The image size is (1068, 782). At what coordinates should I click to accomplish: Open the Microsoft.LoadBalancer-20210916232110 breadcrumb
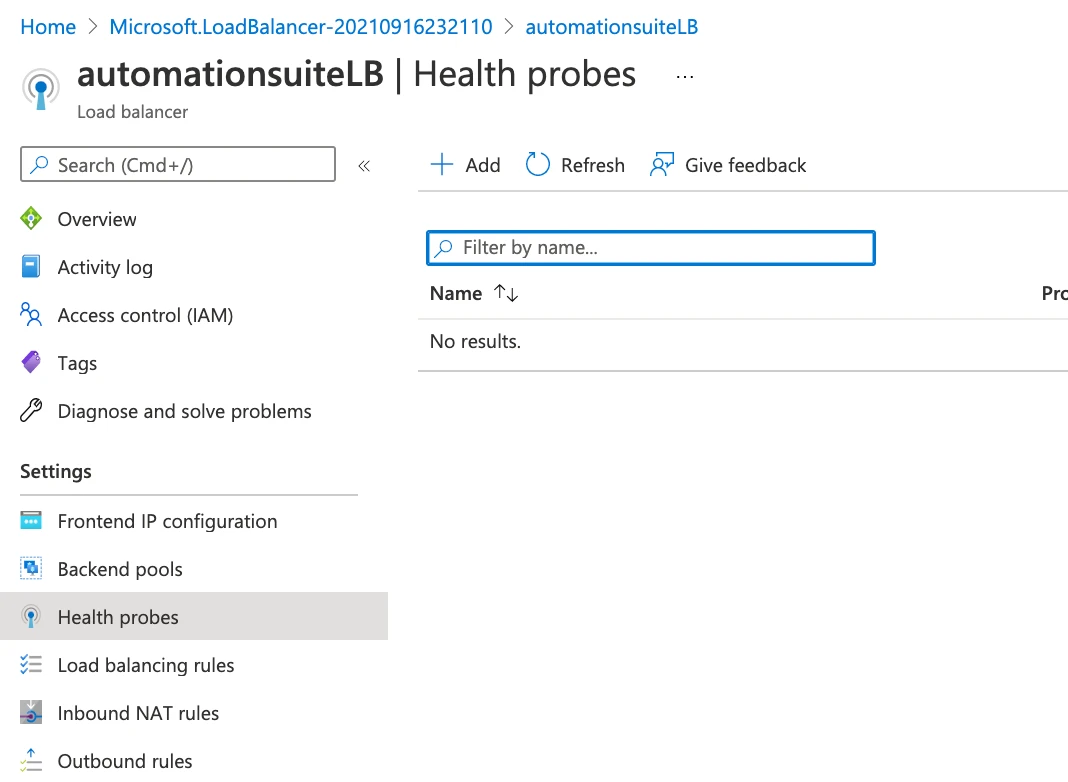pyautogui.click(x=300, y=27)
